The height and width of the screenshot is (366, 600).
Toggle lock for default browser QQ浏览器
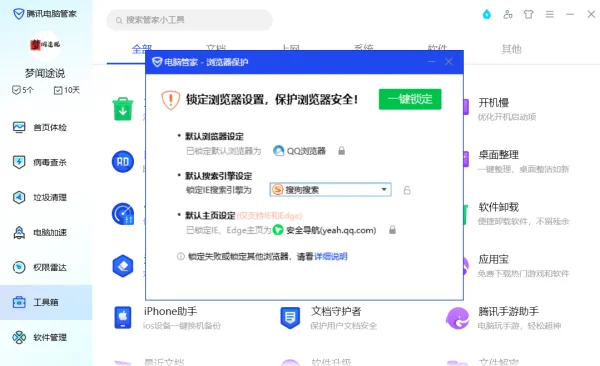[342, 151]
